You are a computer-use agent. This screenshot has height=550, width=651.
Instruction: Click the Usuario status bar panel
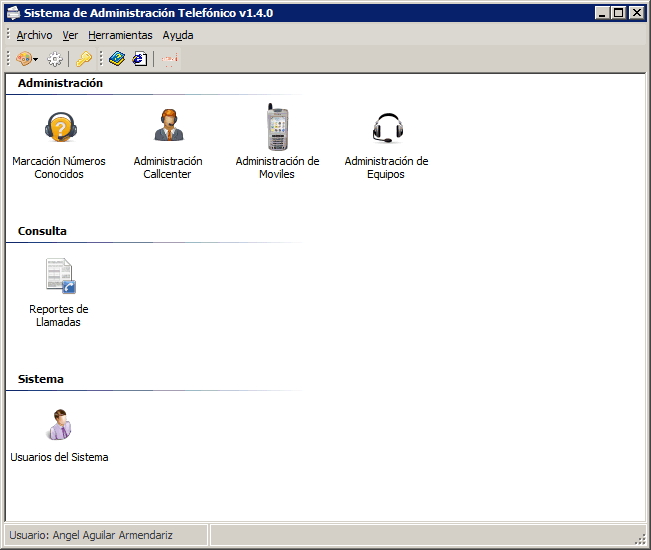coord(106,535)
